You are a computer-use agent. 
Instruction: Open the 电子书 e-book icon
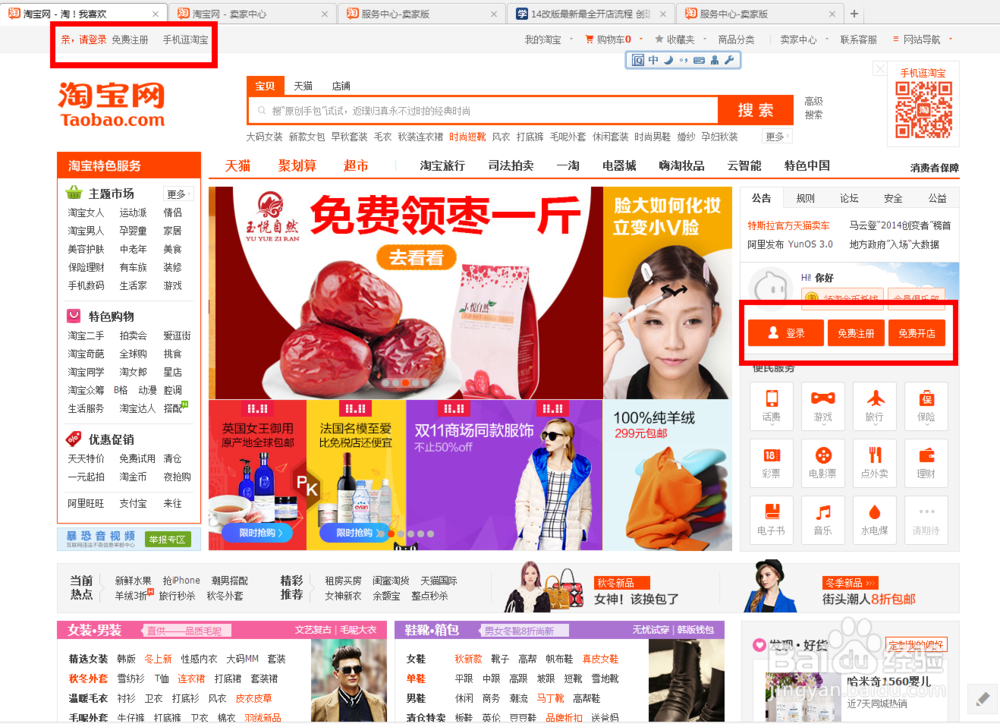(772, 519)
